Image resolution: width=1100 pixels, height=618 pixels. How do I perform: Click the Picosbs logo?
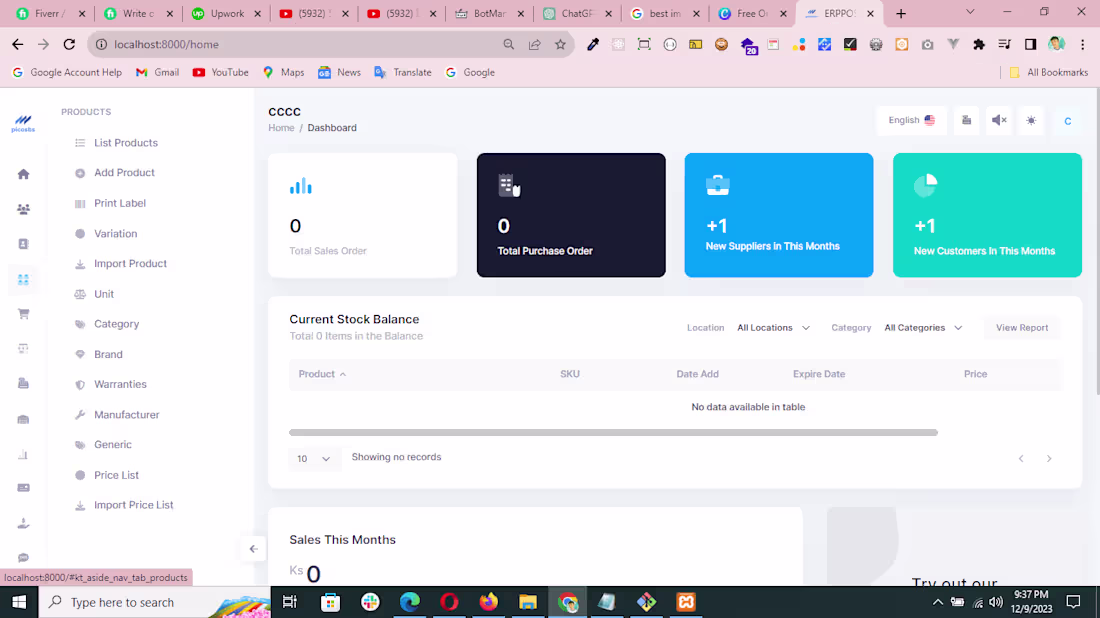[23, 123]
